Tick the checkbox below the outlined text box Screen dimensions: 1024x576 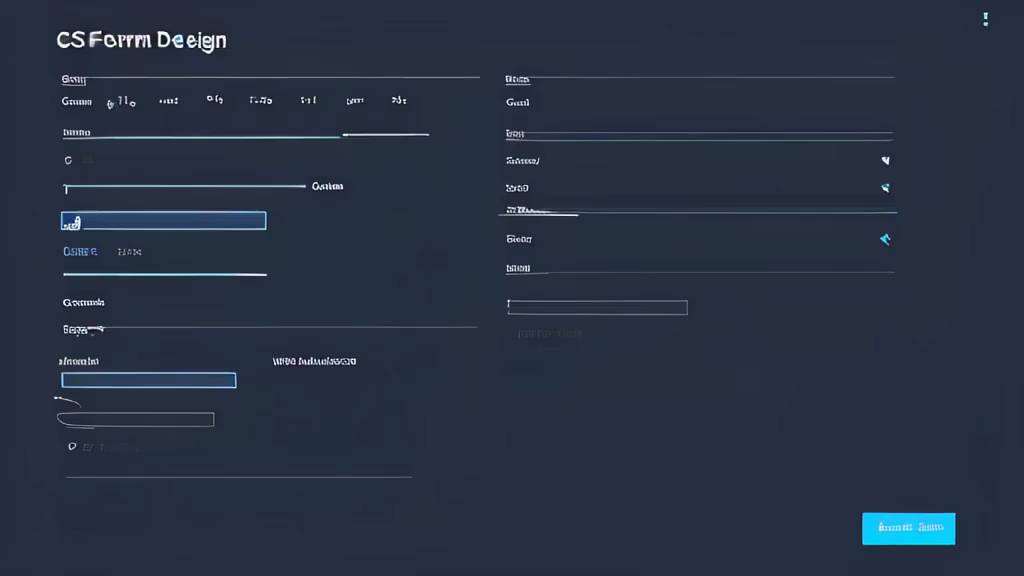(x=72, y=447)
